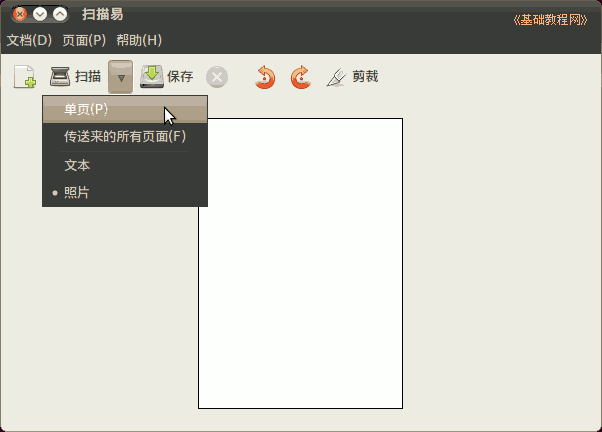Select 单页(P) from the dropdown
This screenshot has height=432, width=602.
pos(125,110)
